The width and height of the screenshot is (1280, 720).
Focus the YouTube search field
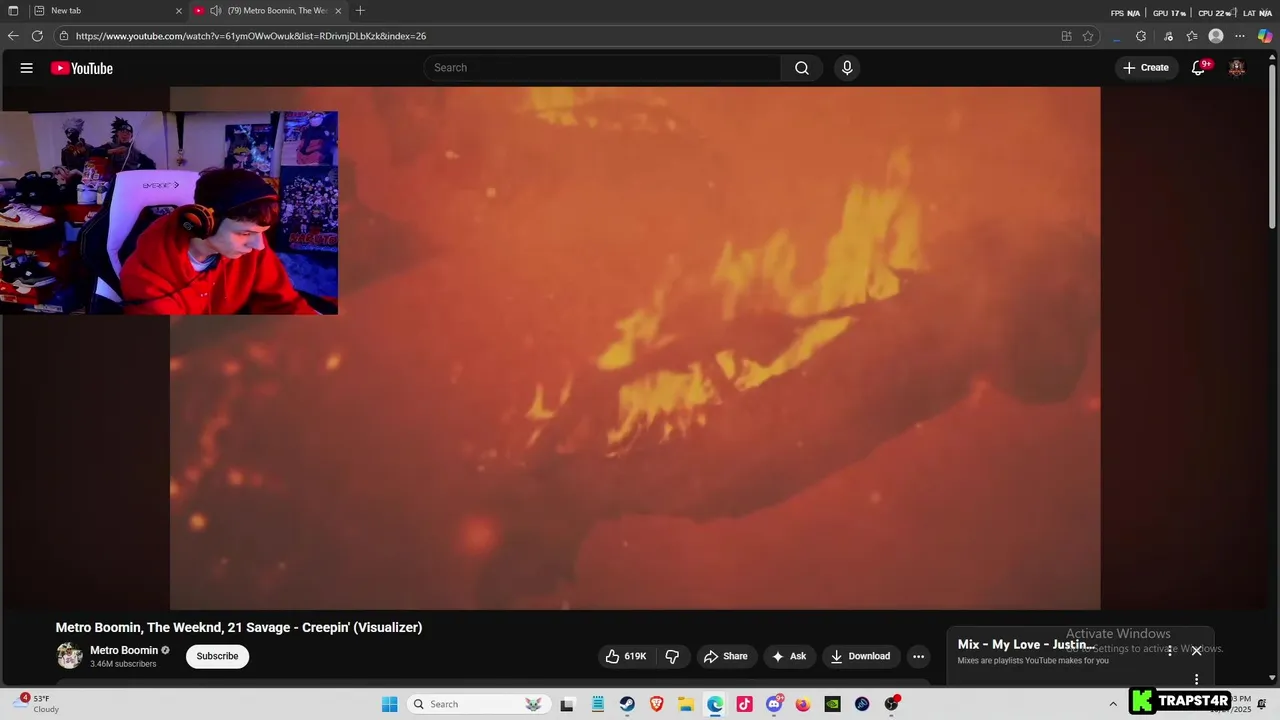[x=602, y=68]
